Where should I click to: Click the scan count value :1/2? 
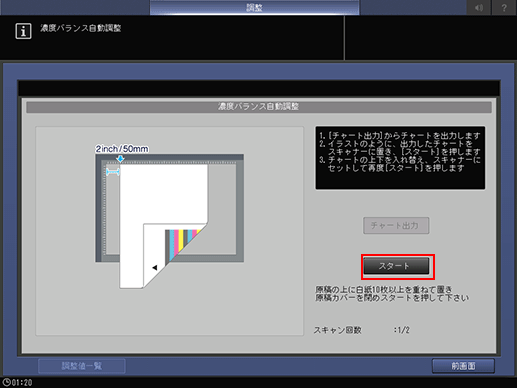coord(402,330)
